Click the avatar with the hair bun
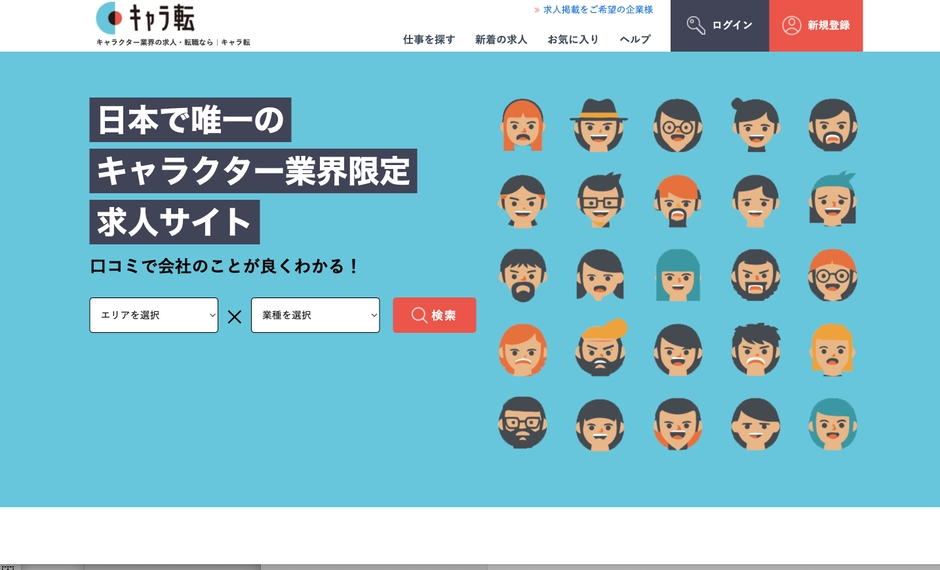The image size is (940, 570). coord(755,124)
